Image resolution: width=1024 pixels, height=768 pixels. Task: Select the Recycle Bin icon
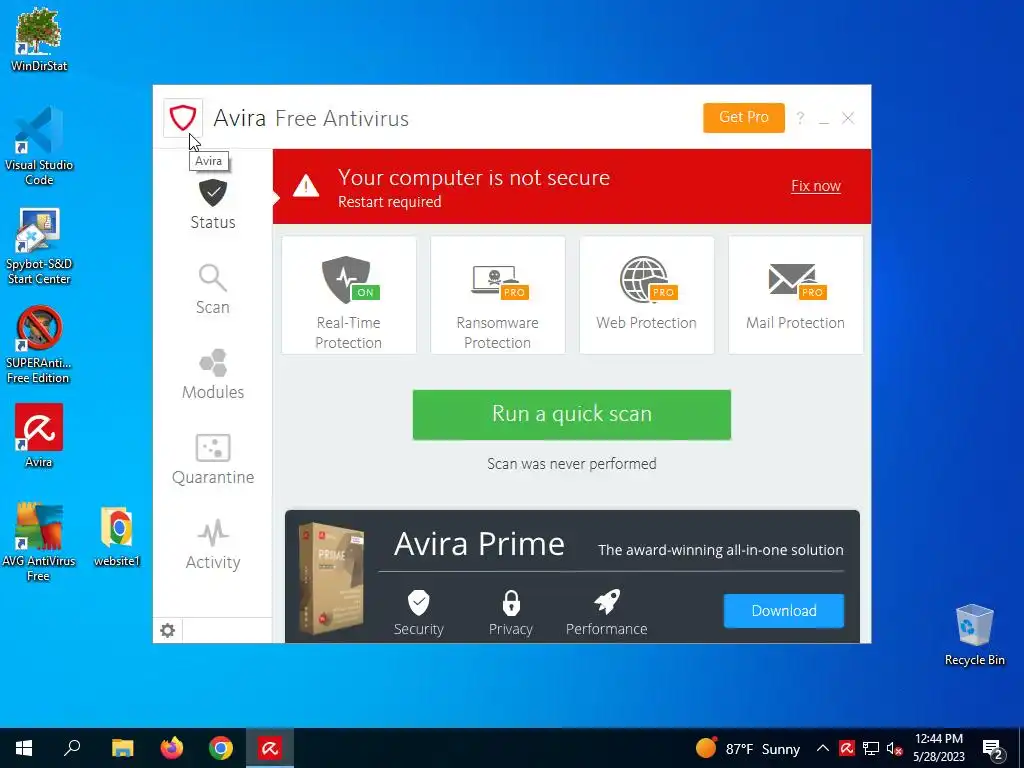point(974,635)
